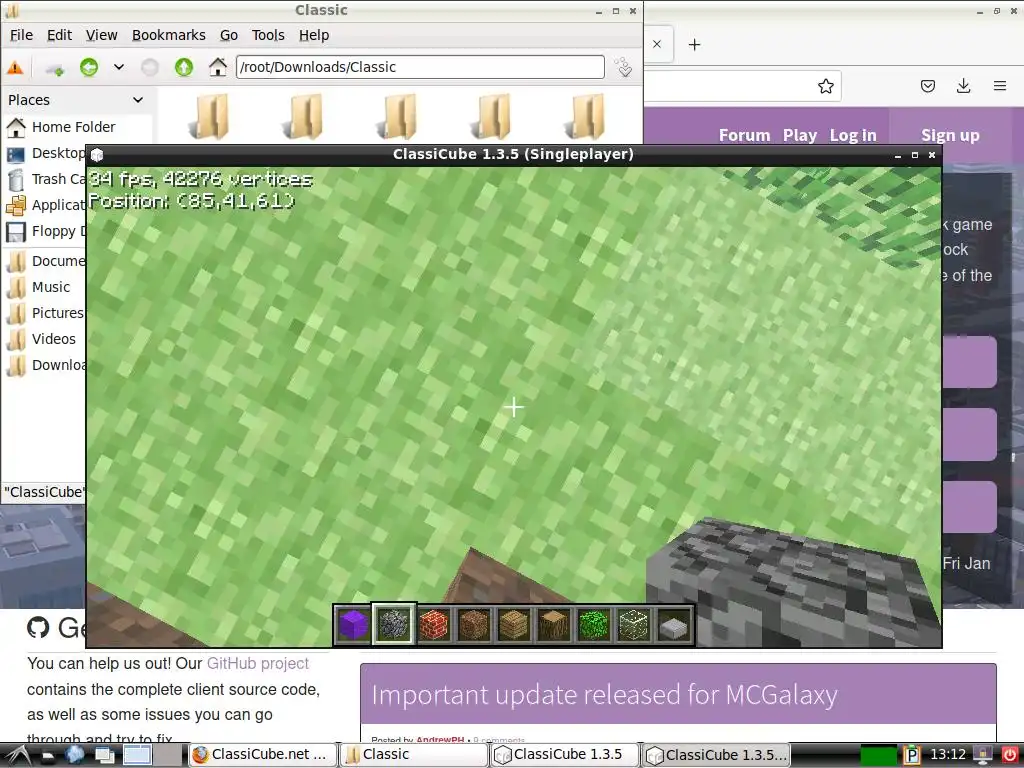Image resolution: width=1024 pixels, height=768 pixels.
Task: Launch the web browser from the taskbar globe
Action: (75, 754)
